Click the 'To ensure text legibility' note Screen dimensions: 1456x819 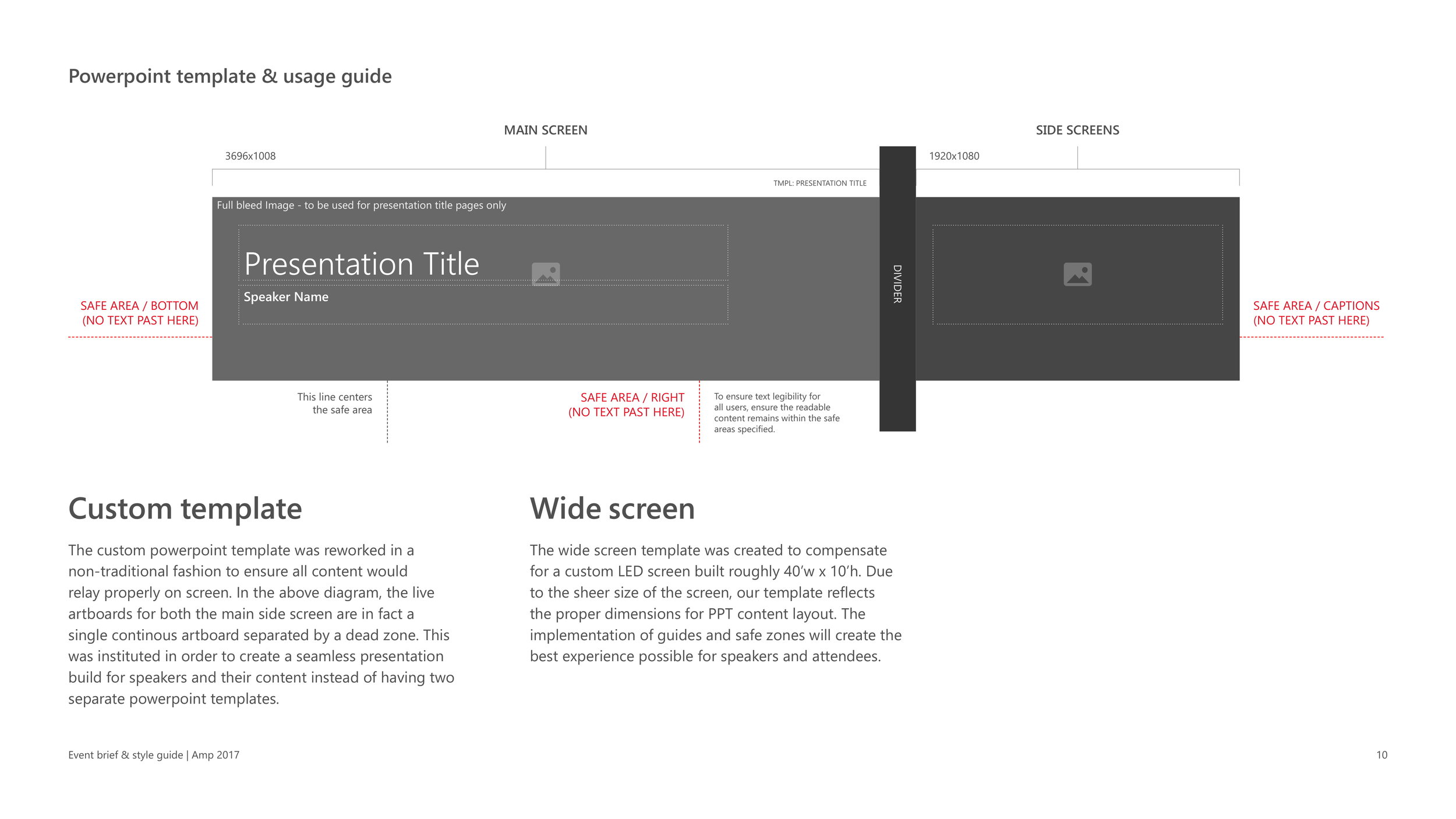point(777,412)
